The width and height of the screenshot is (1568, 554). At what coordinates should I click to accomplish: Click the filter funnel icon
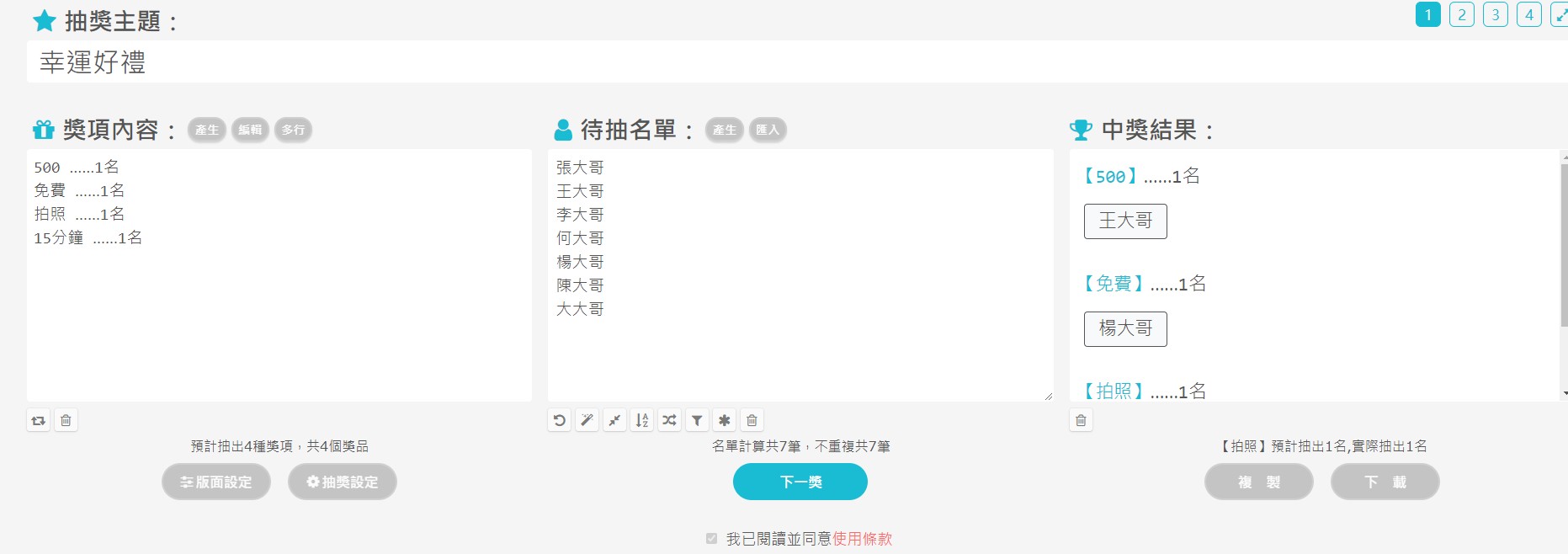tap(697, 420)
